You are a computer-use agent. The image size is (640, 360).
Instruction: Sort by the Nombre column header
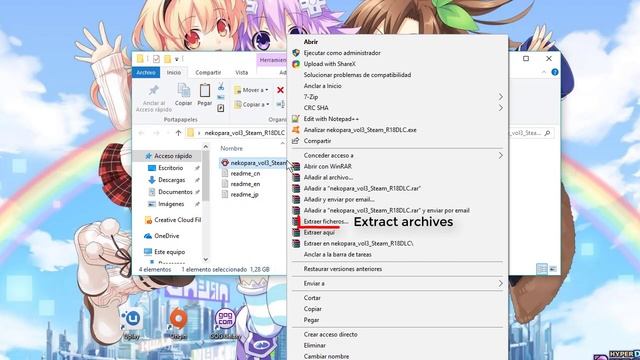coord(231,149)
